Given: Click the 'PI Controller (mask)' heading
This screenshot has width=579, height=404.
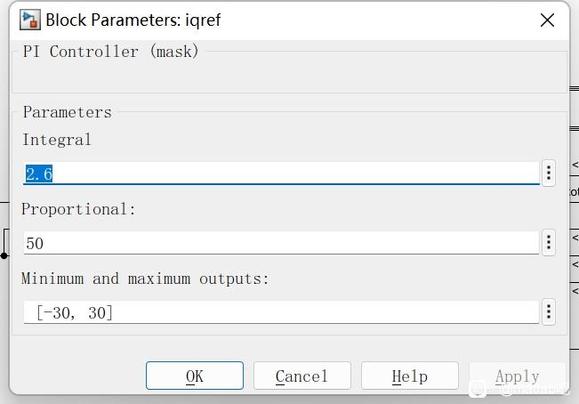Looking at the screenshot, I should click(111, 51).
